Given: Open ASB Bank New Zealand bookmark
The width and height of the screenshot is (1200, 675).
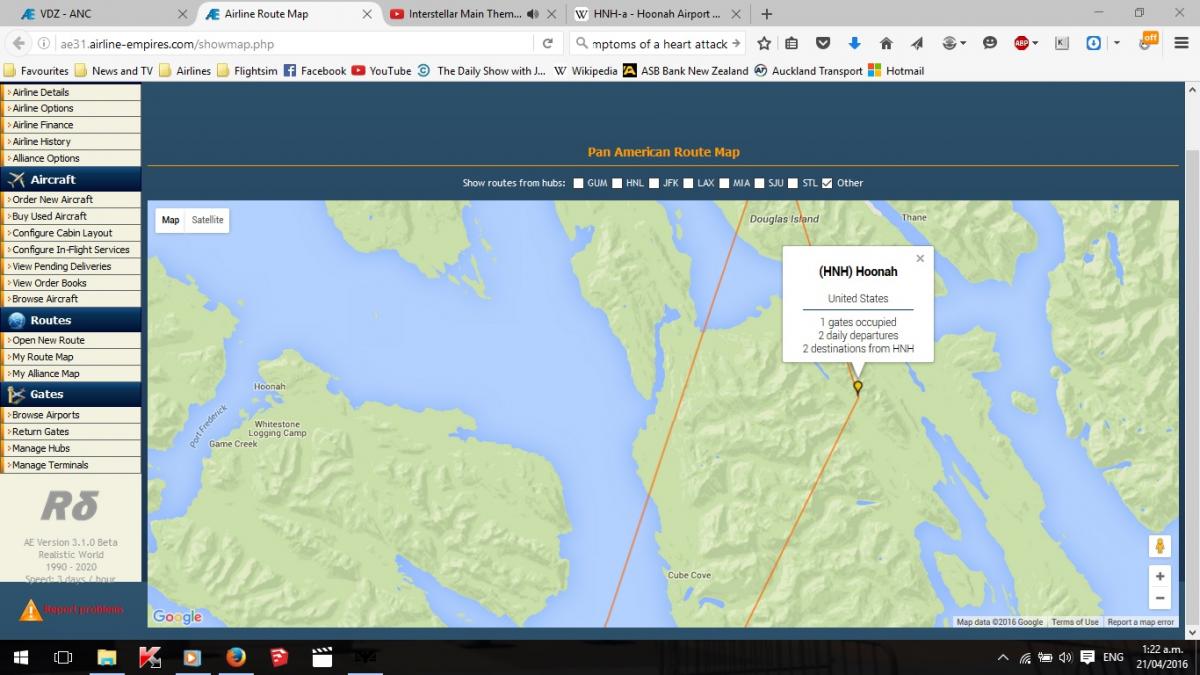Looking at the screenshot, I should (x=686, y=71).
